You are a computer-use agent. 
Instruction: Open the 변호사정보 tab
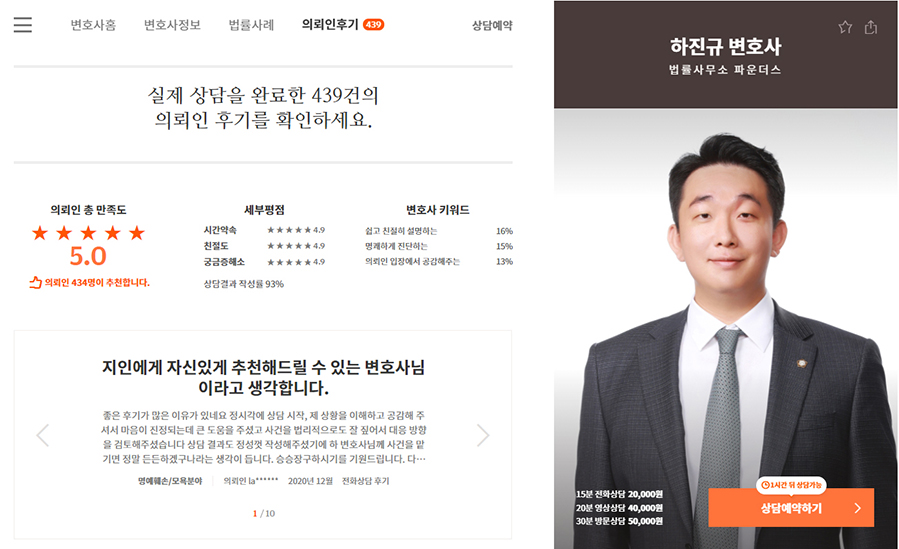point(172,25)
